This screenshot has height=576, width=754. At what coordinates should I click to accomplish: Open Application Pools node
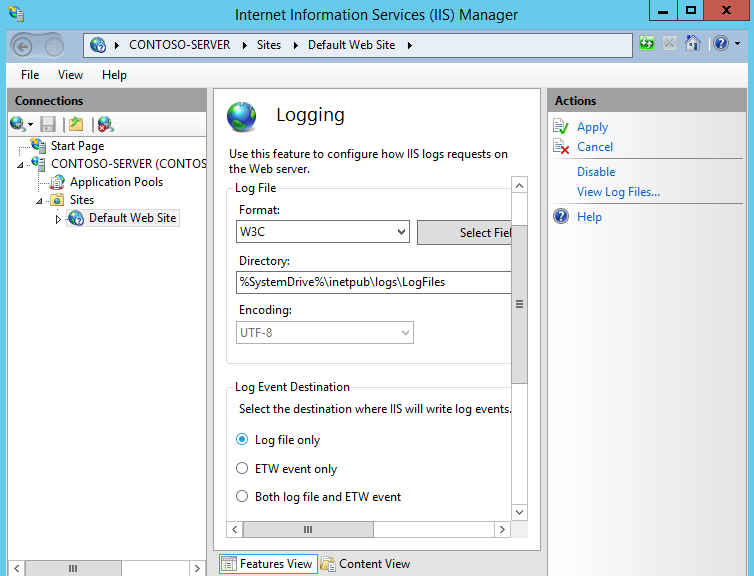(116, 182)
